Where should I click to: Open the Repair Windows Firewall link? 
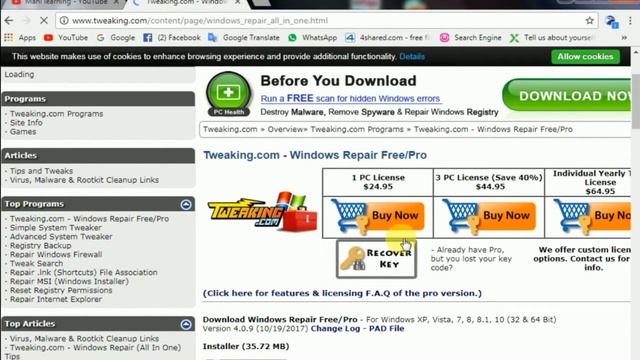click(56, 255)
